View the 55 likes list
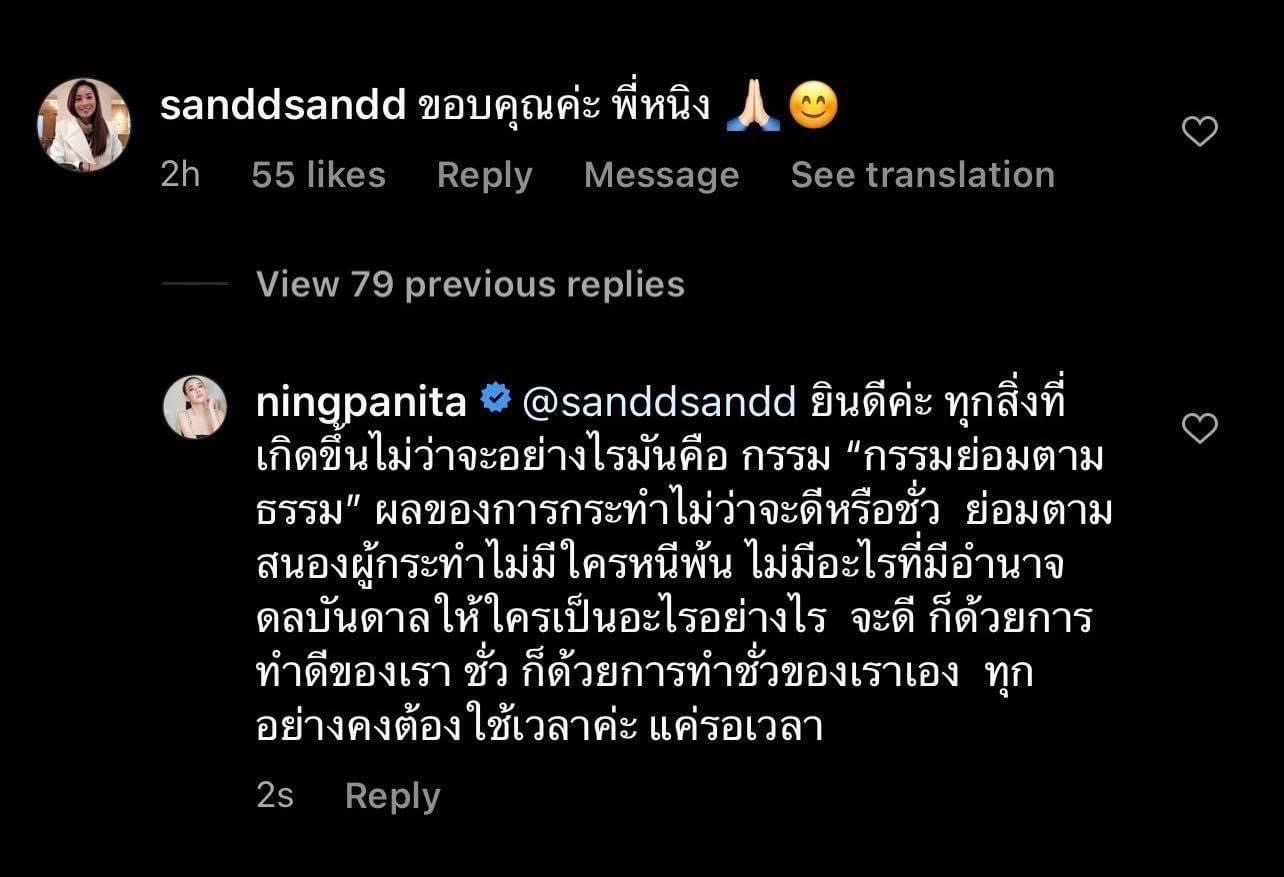The image size is (1284, 877). (318, 175)
